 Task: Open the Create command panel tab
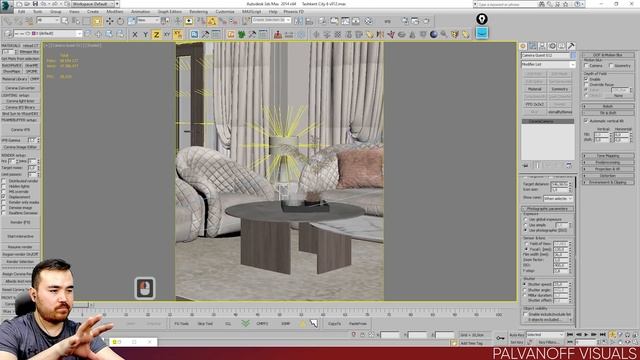[523, 46]
